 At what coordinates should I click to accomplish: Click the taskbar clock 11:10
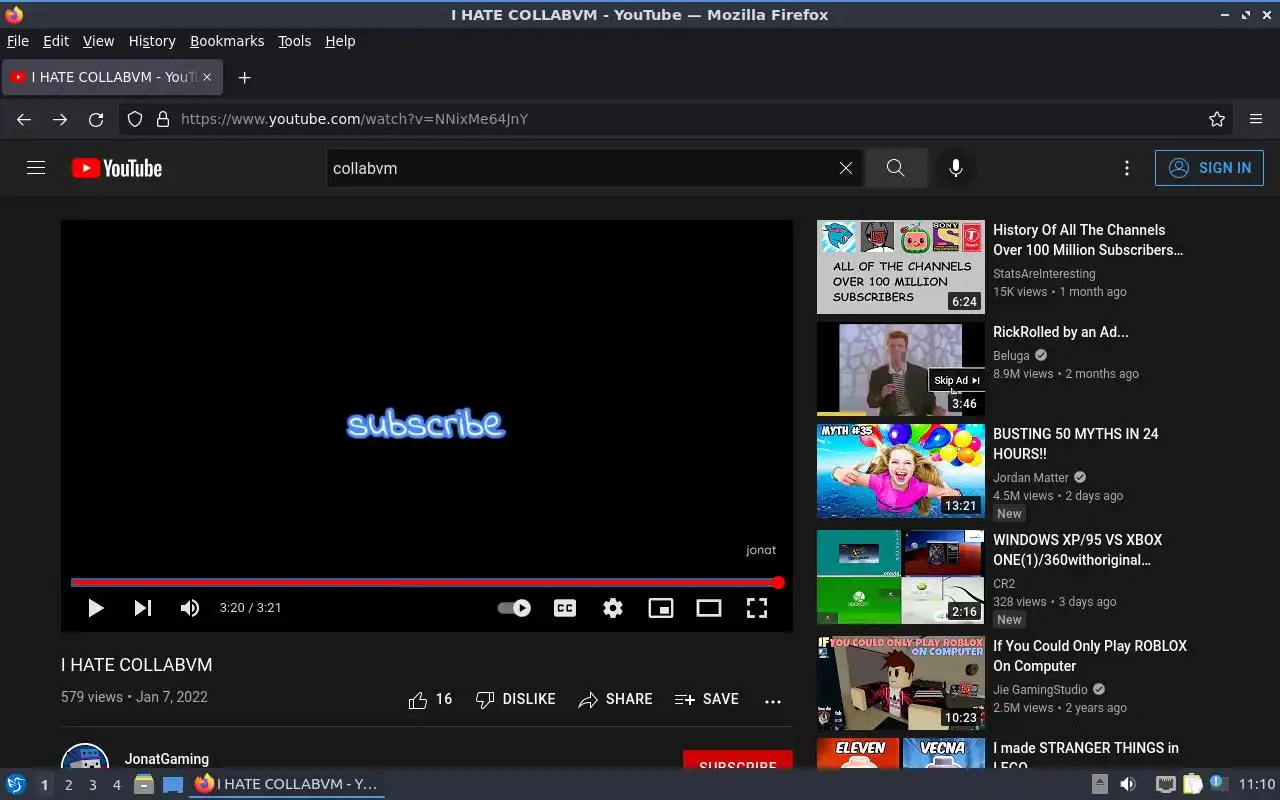pyautogui.click(x=1257, y=784)
